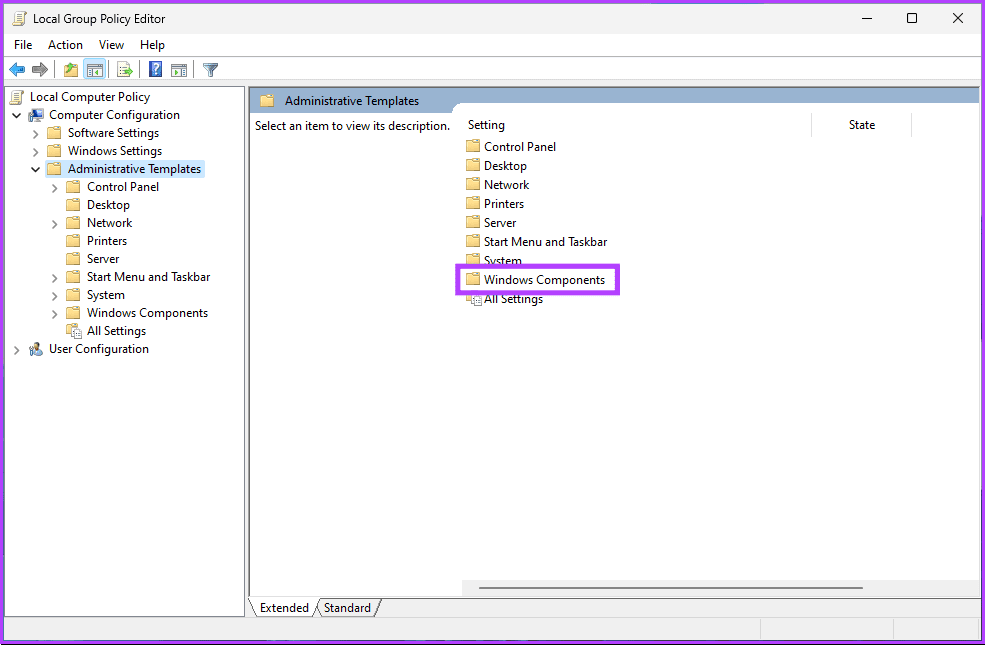The image size is (985, 645).
Task: Expand Windows Settings node
Action: [x=35, y=151]
